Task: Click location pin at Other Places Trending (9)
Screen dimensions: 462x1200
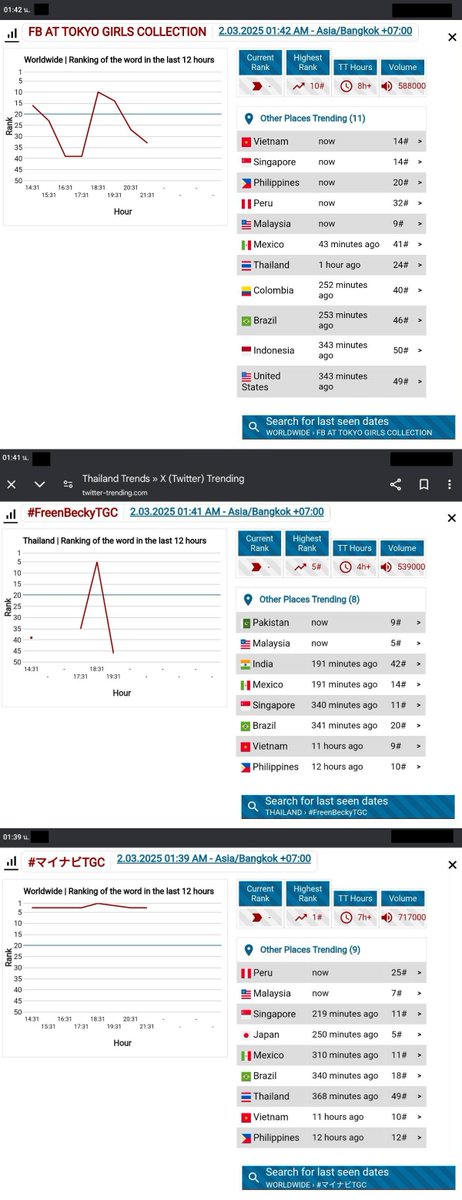Action: pos(248,950)
